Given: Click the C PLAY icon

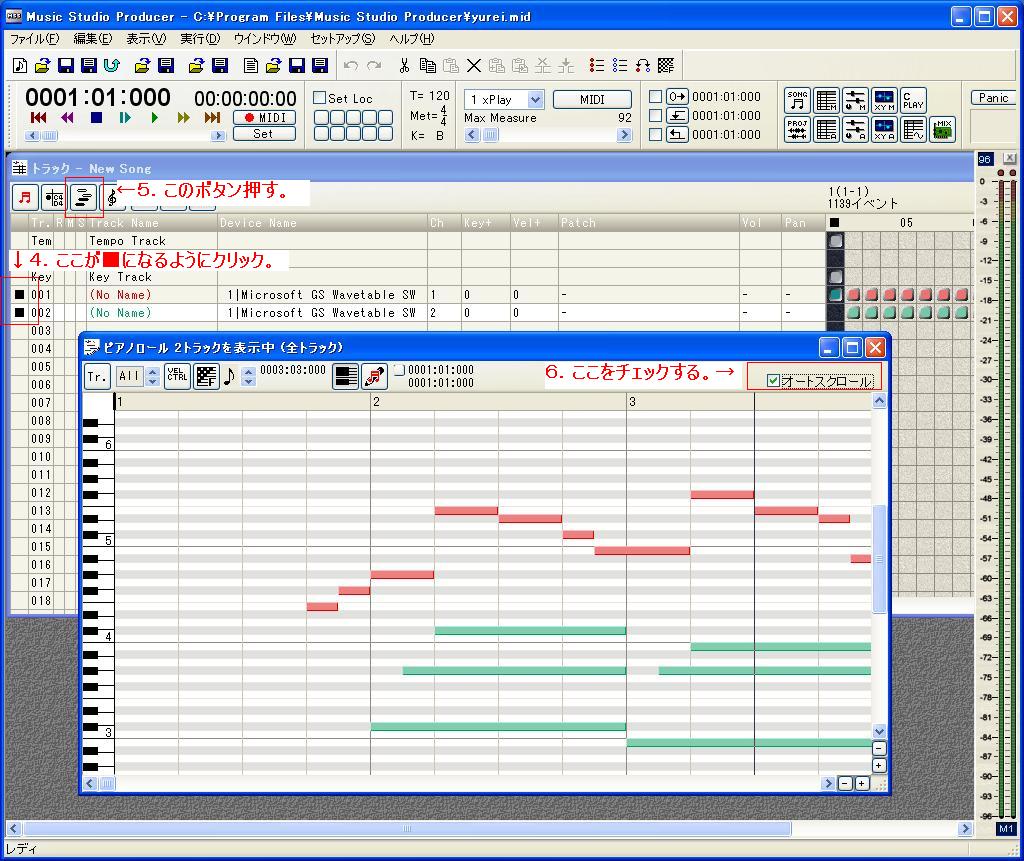Looking at the screenshot, I should (913, 100).
